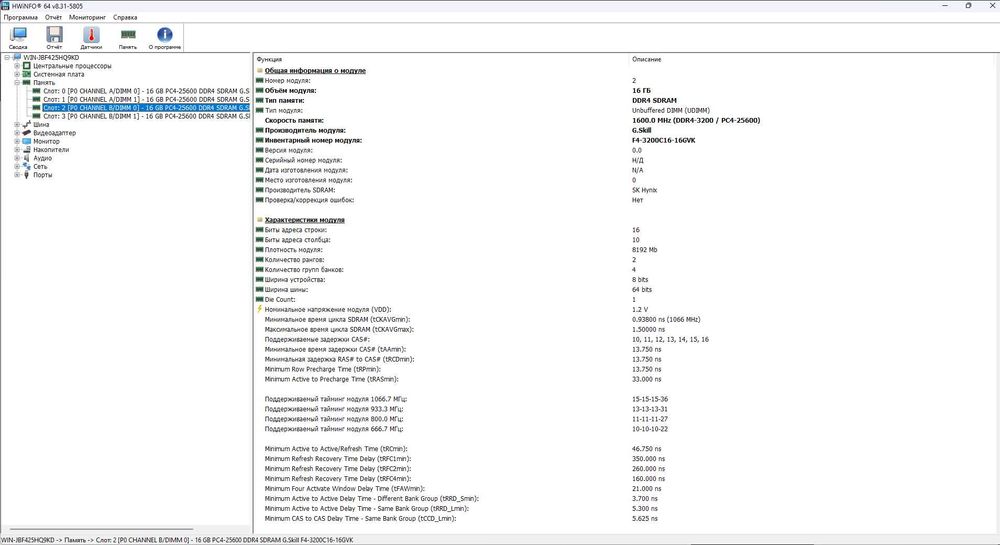The height and width of the screenshot is (545, 1000).
Task: Select Накопители tree item
Action: pos(51,149)
